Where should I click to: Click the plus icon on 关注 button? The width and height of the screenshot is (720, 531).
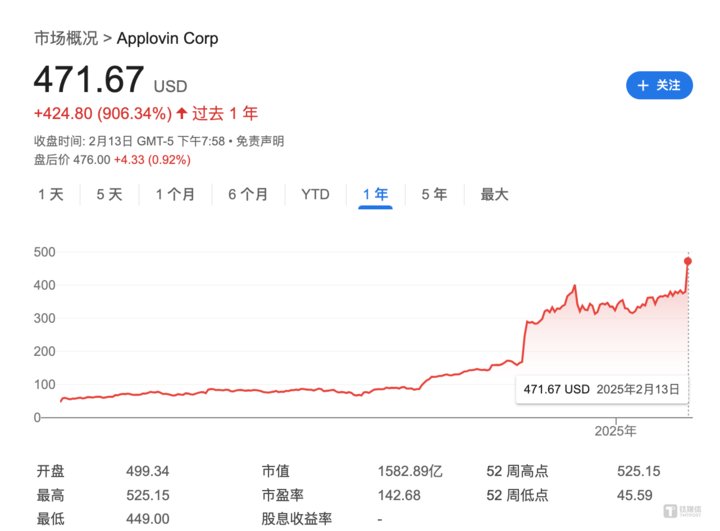643,85
